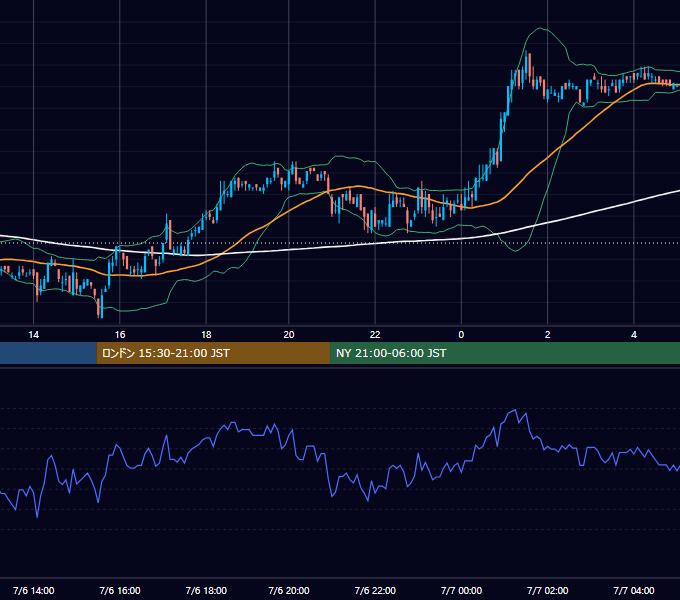Click the 18 hour axis label

tap(206, 335)
